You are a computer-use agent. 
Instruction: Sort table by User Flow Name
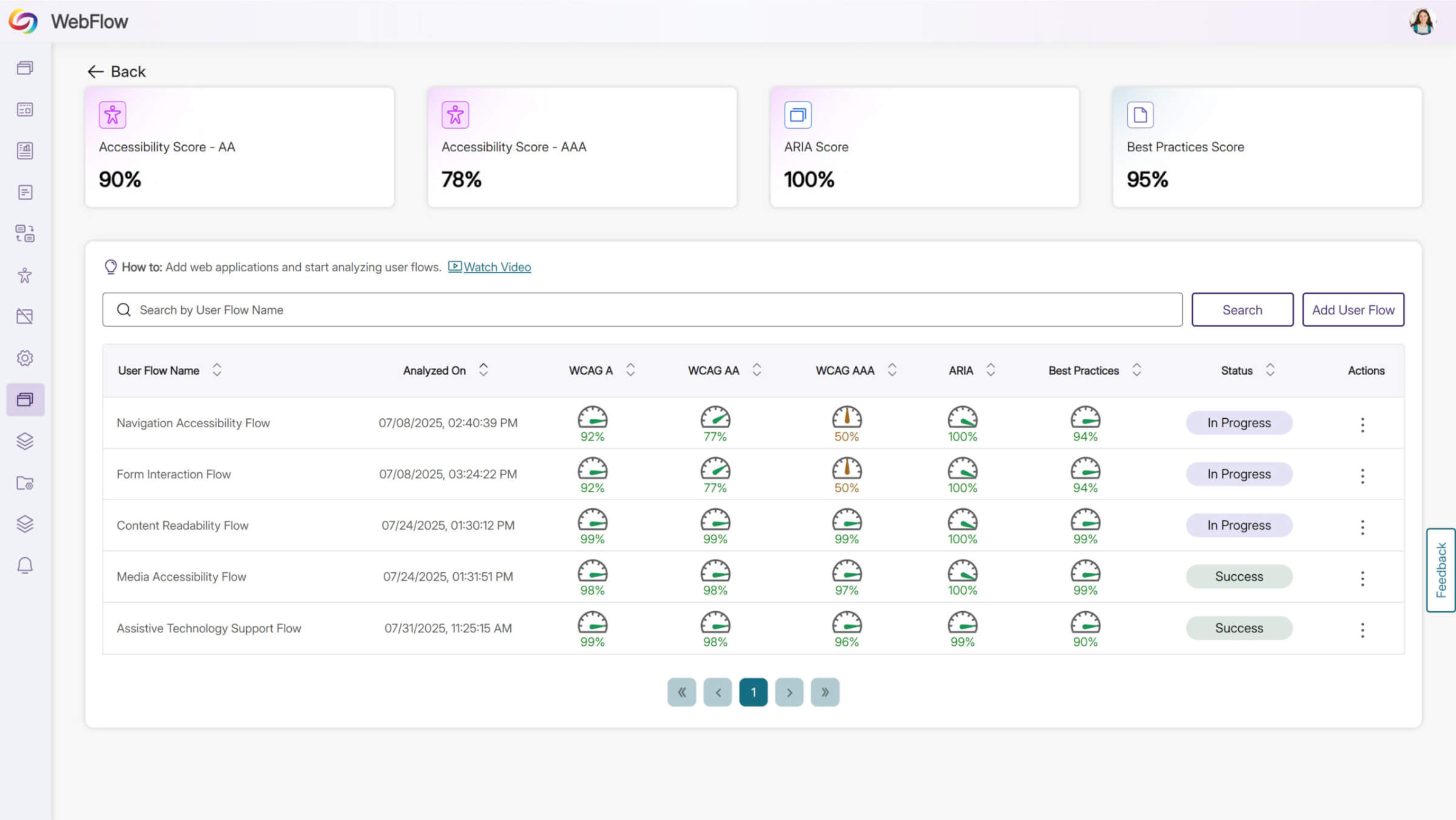[x=217, y=370]
